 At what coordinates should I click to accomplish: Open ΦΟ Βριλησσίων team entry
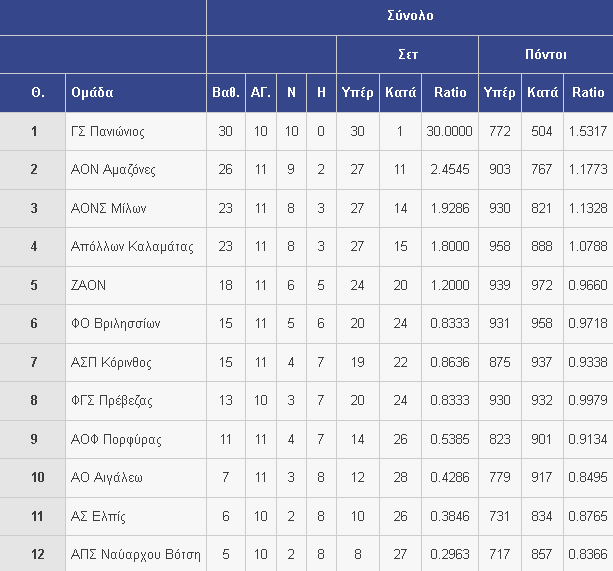click(x=115, y=324)
